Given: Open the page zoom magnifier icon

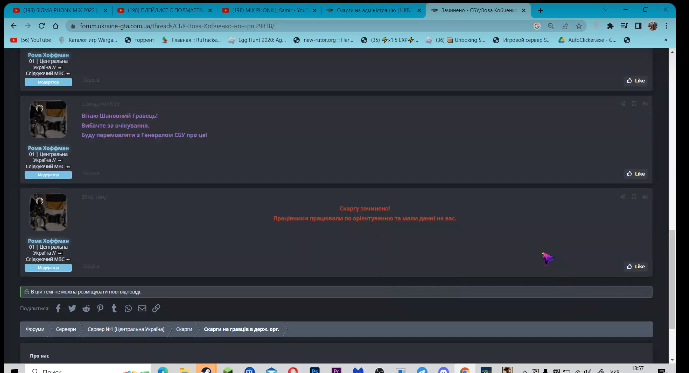Looking at the screenshot, I should pyautogui.click(x=551, y=26).
